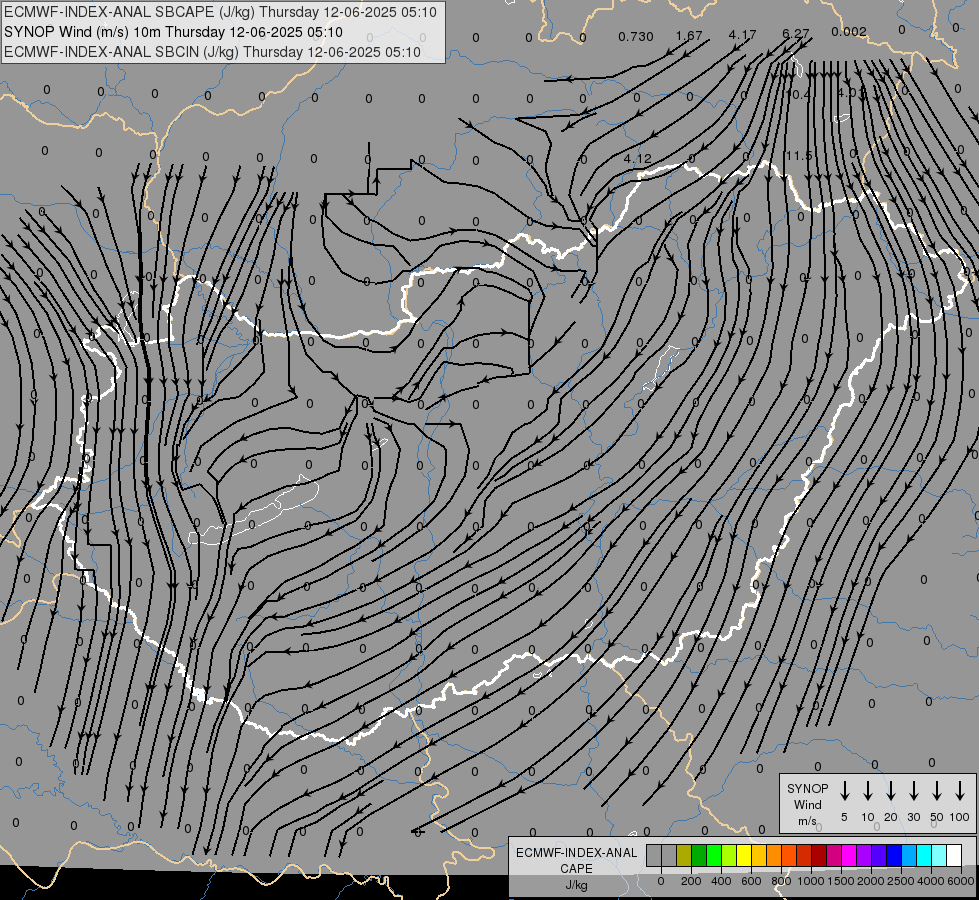Click wind legend arrow above 5
This screenshot has height=900, width=979.
[845, 791]
